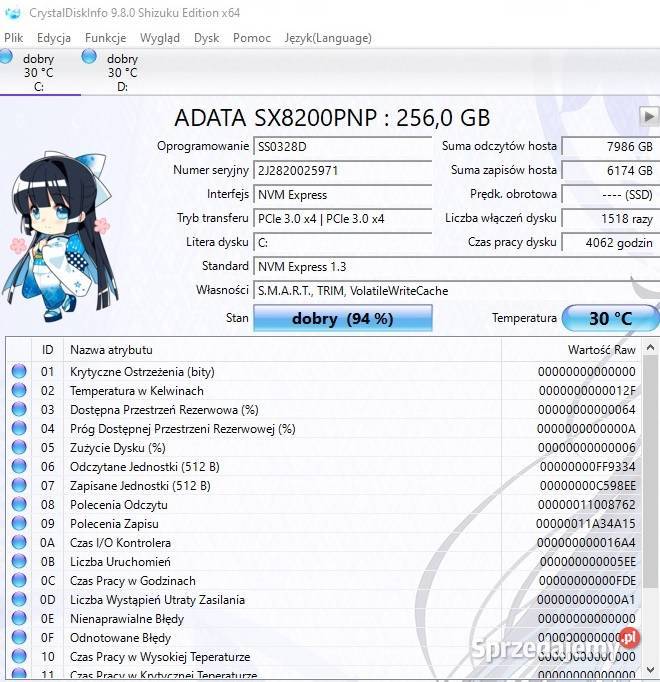Click raw value 0000011008762
This screenshot has height=682, width=660.
coord(586,505)
